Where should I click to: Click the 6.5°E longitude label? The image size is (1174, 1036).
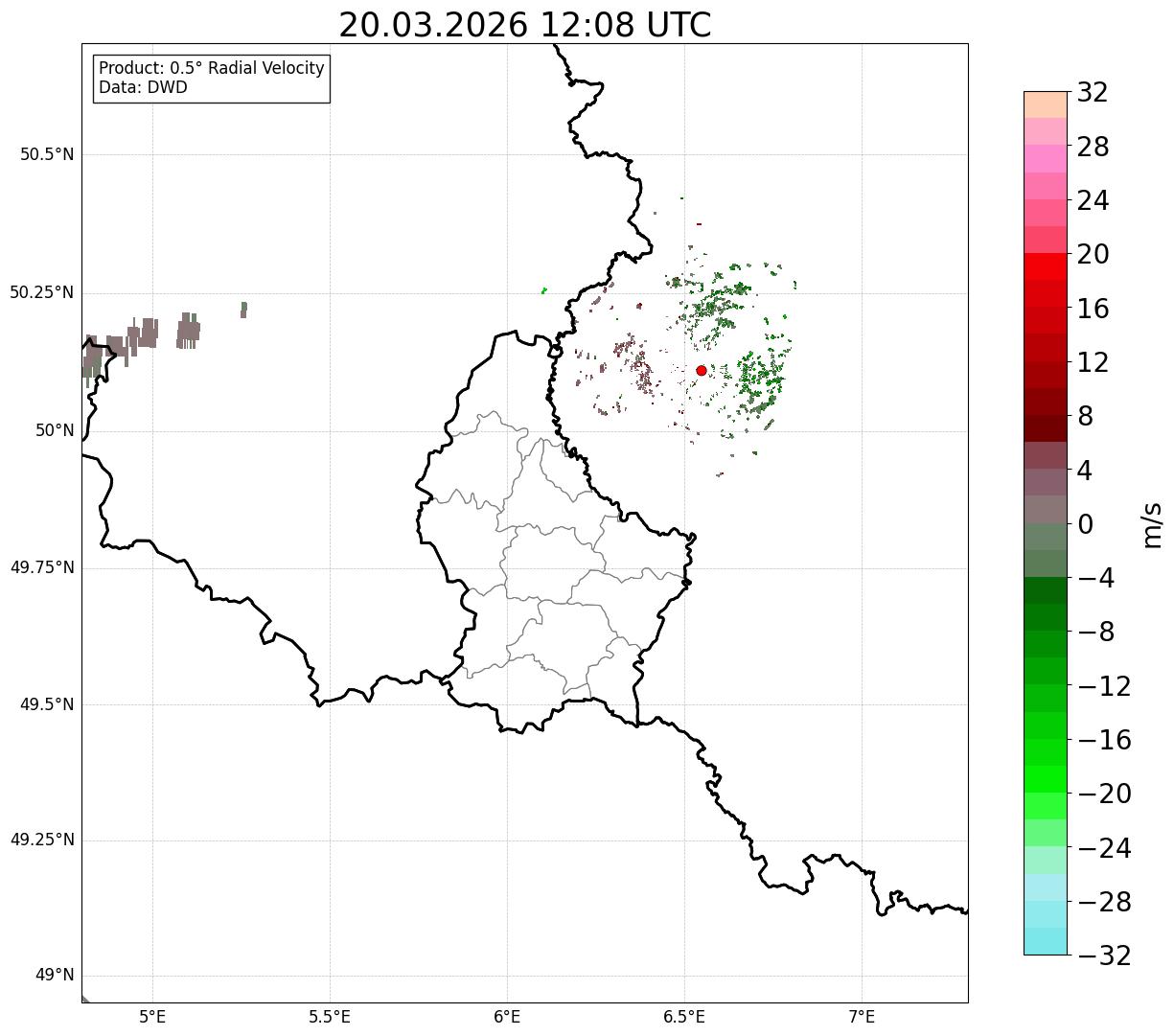(x=684, y=1017)
